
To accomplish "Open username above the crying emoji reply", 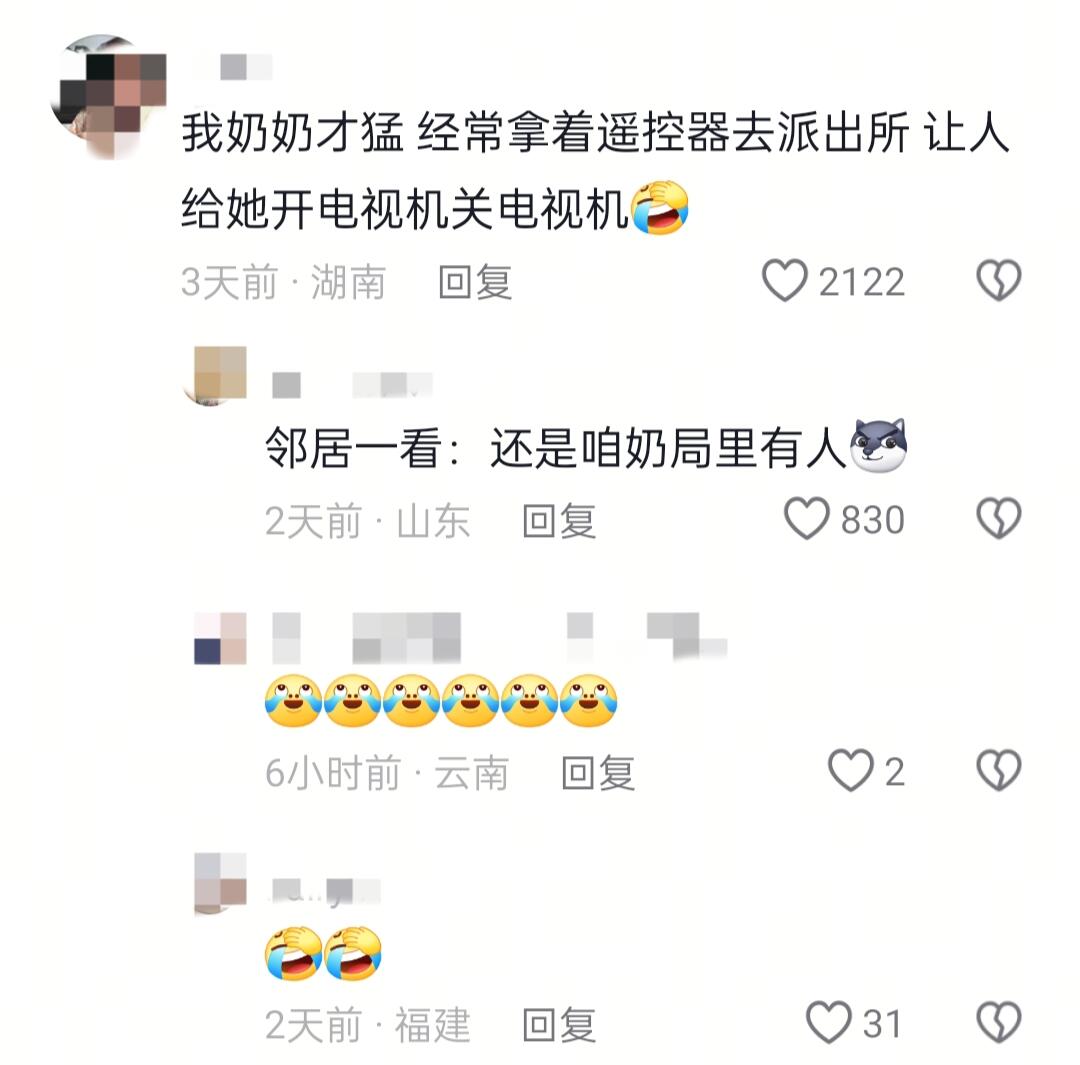I will point(499,637).
